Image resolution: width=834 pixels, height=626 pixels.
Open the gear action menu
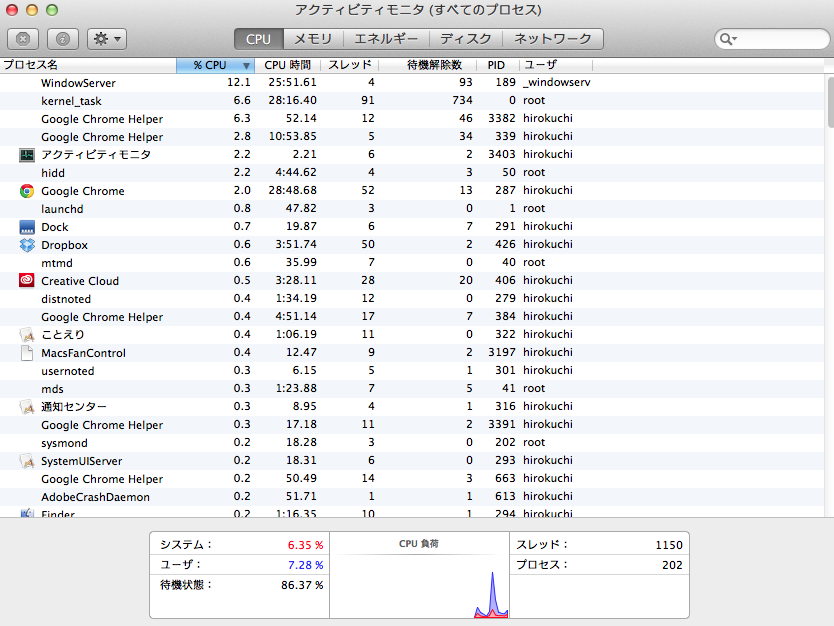pyautogui.click(x=107, y=39)
